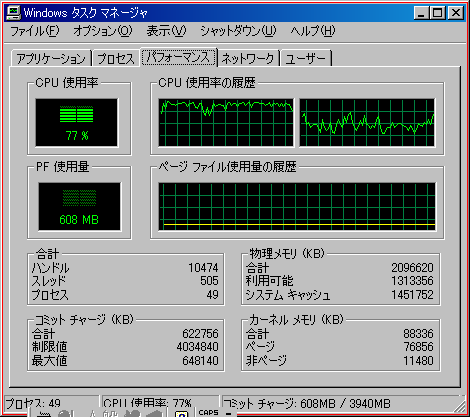Open the オプション(O) menu
Viewport: 470px width, 417px height.
(x=103, y=31)
